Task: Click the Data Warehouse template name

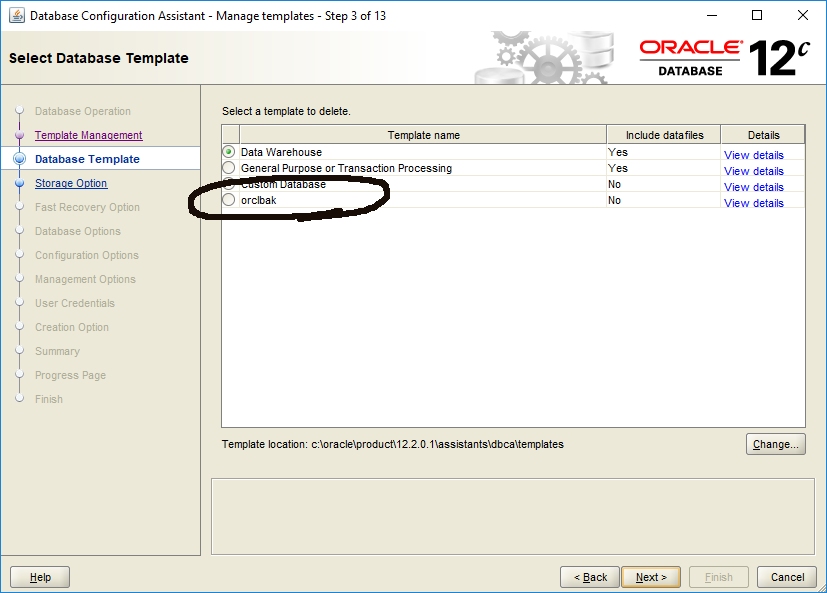Action: point(281,152)
